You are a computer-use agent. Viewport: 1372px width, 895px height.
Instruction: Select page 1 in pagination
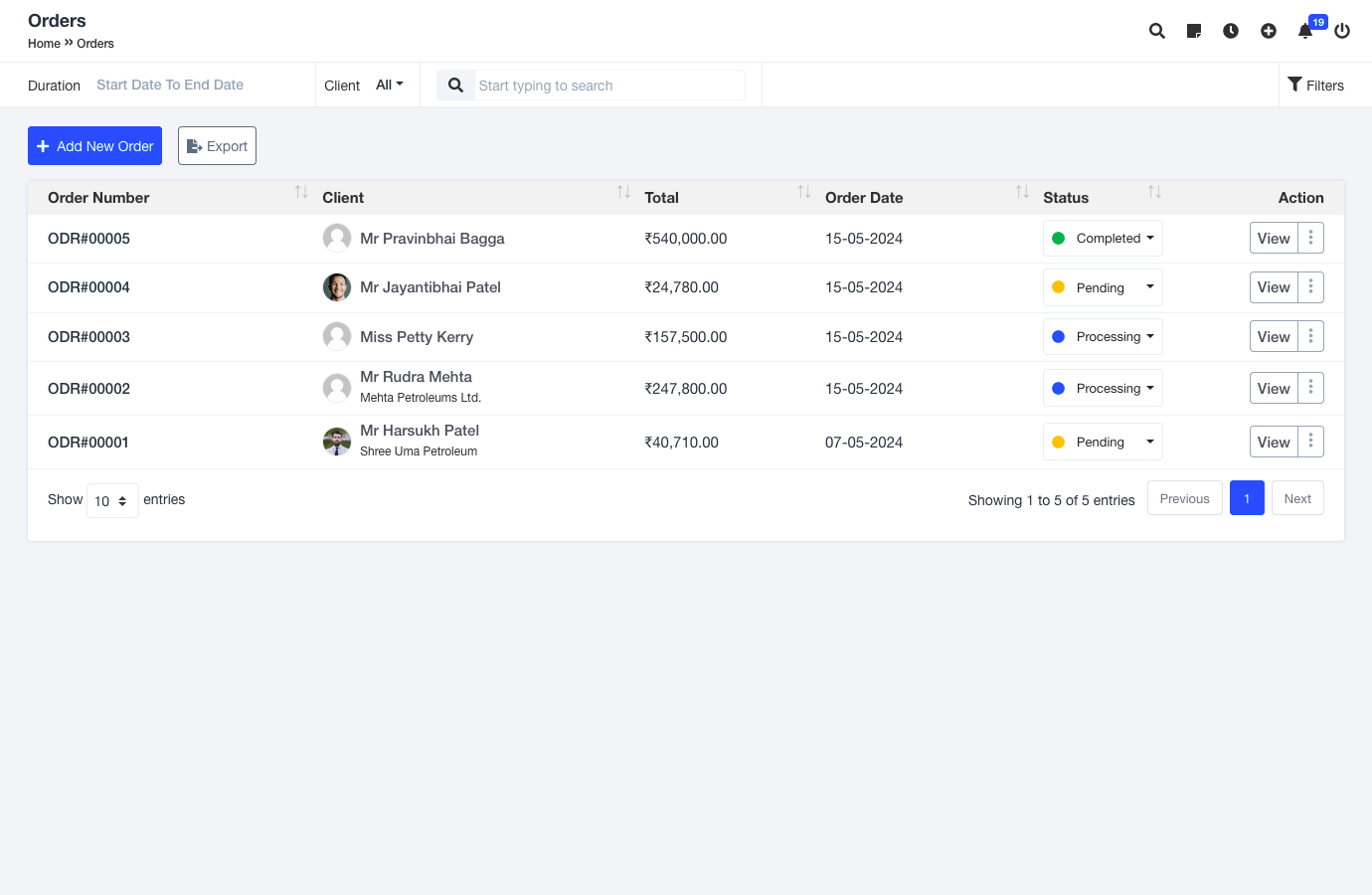pos(1247,498)
